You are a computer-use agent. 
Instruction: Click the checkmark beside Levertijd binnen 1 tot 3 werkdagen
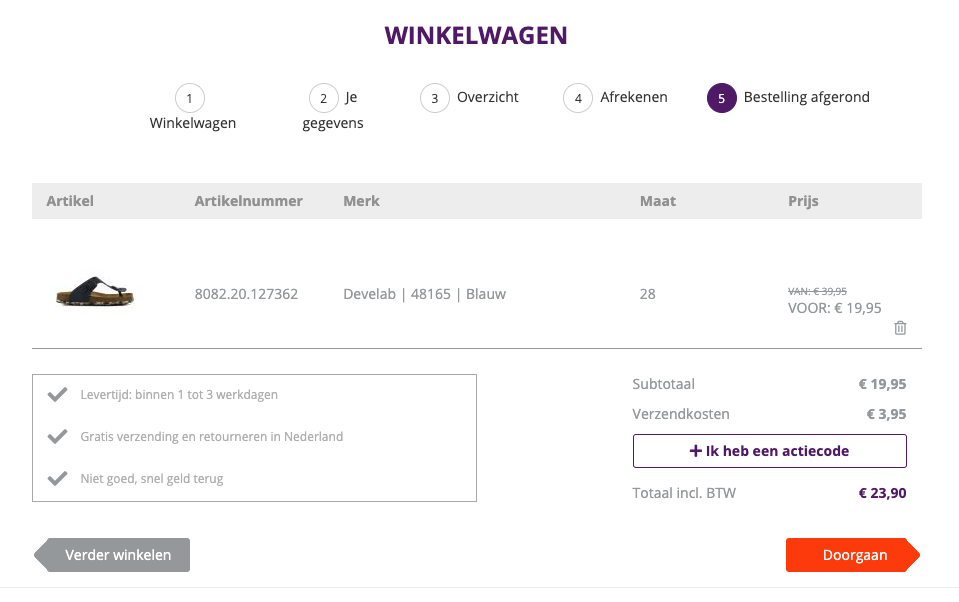(57, 394)
